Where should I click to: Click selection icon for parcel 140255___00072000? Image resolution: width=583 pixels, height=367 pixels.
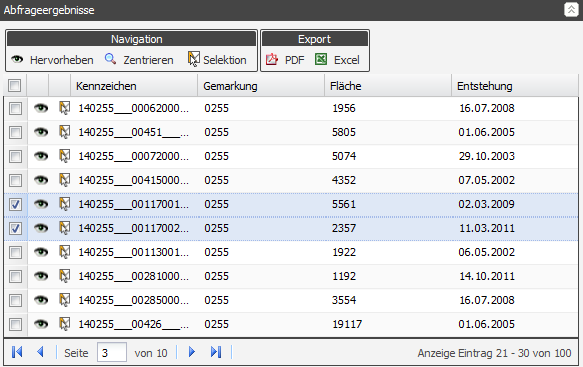click(x=64, y=156)
